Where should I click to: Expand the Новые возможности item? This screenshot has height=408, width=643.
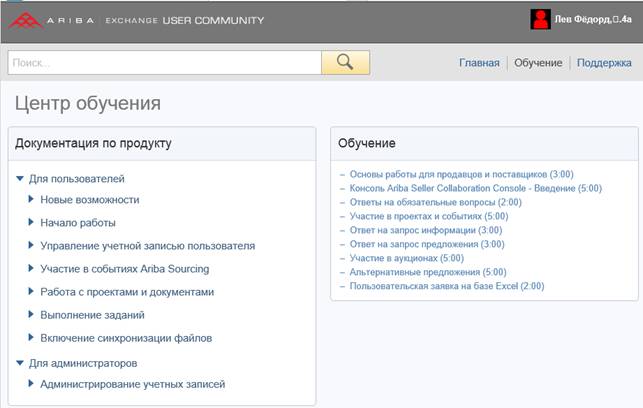pos(89,200)
